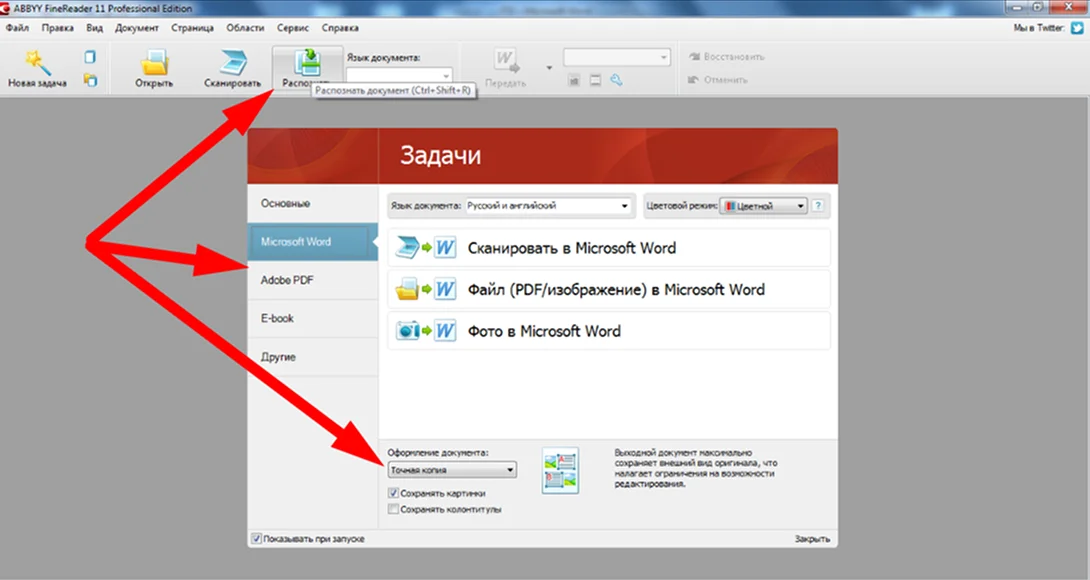Click the Закрыть button

click(811, 539)
